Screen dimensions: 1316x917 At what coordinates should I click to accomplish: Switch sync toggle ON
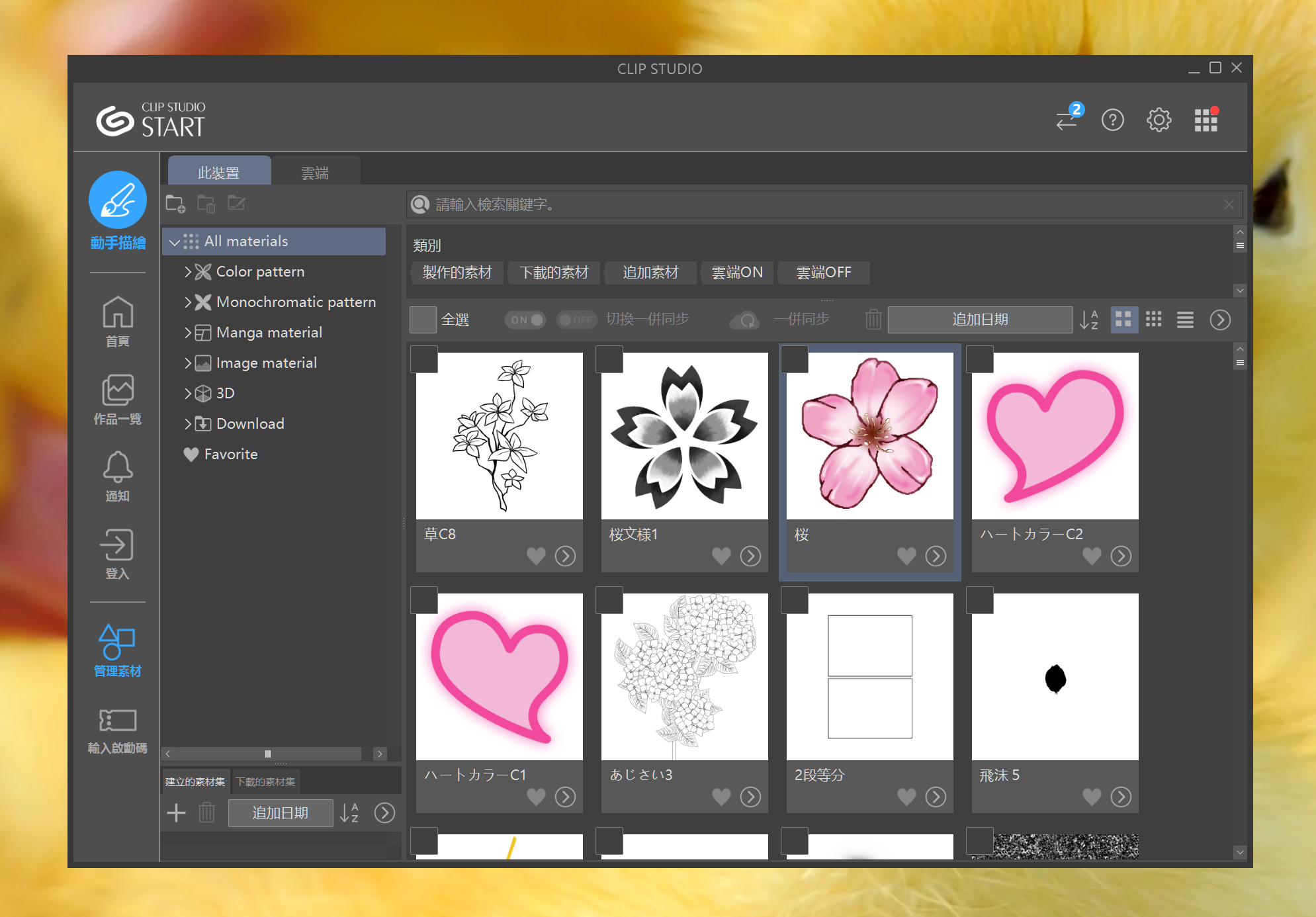tap(525, 320)
